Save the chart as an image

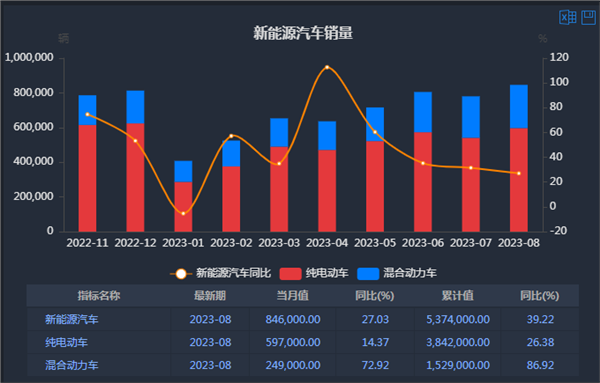(589, 18)
